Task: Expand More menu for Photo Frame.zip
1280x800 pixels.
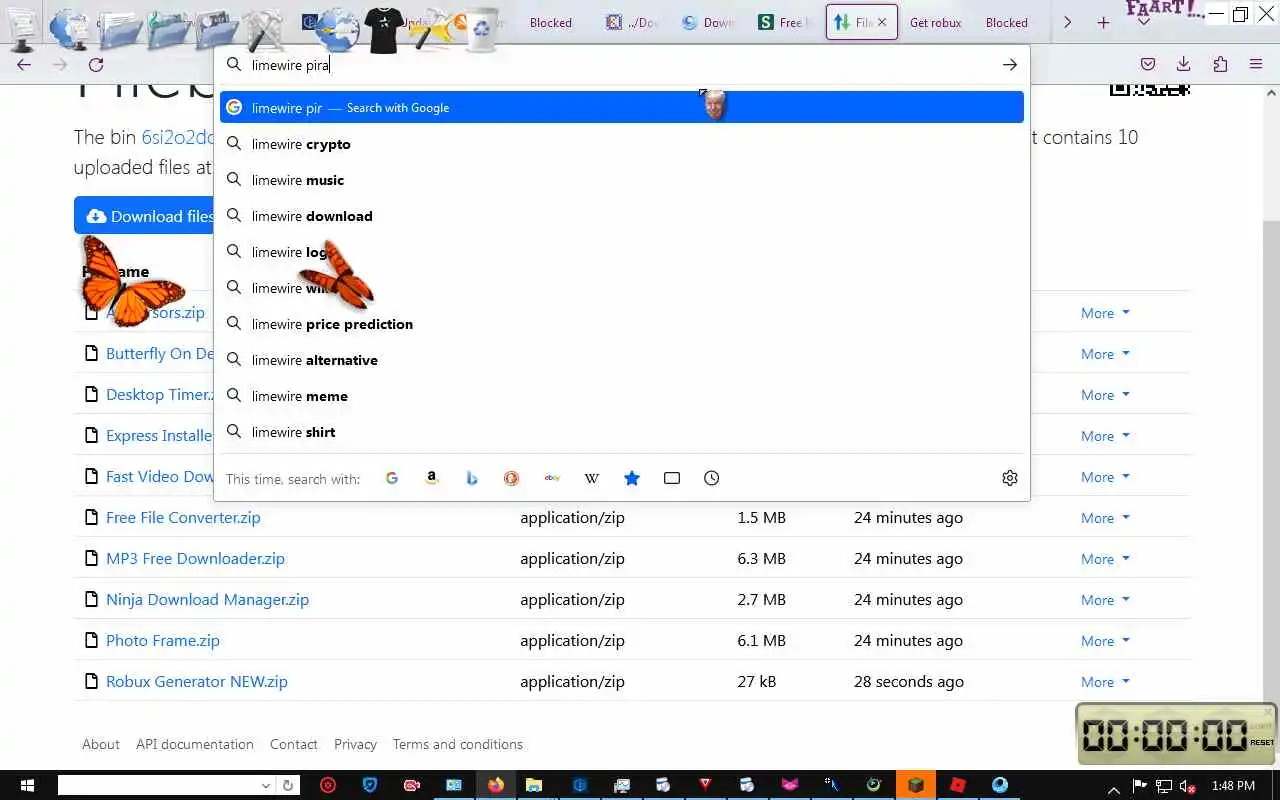Action: tap(1105, 641)
